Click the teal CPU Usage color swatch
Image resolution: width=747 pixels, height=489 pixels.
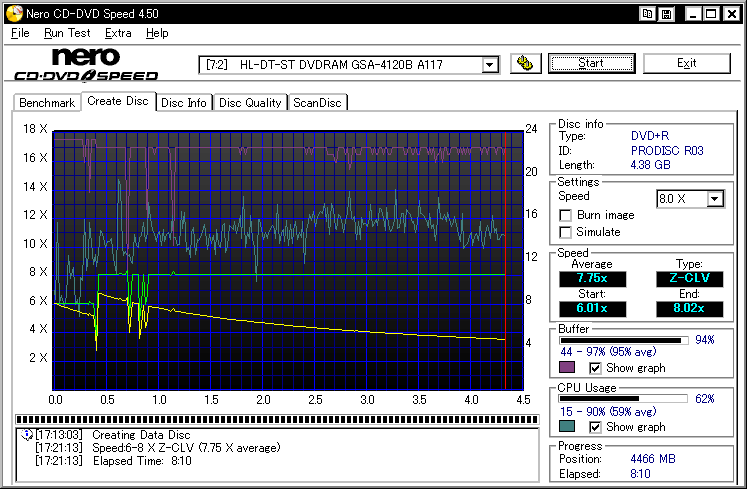[x=566, y=427]
